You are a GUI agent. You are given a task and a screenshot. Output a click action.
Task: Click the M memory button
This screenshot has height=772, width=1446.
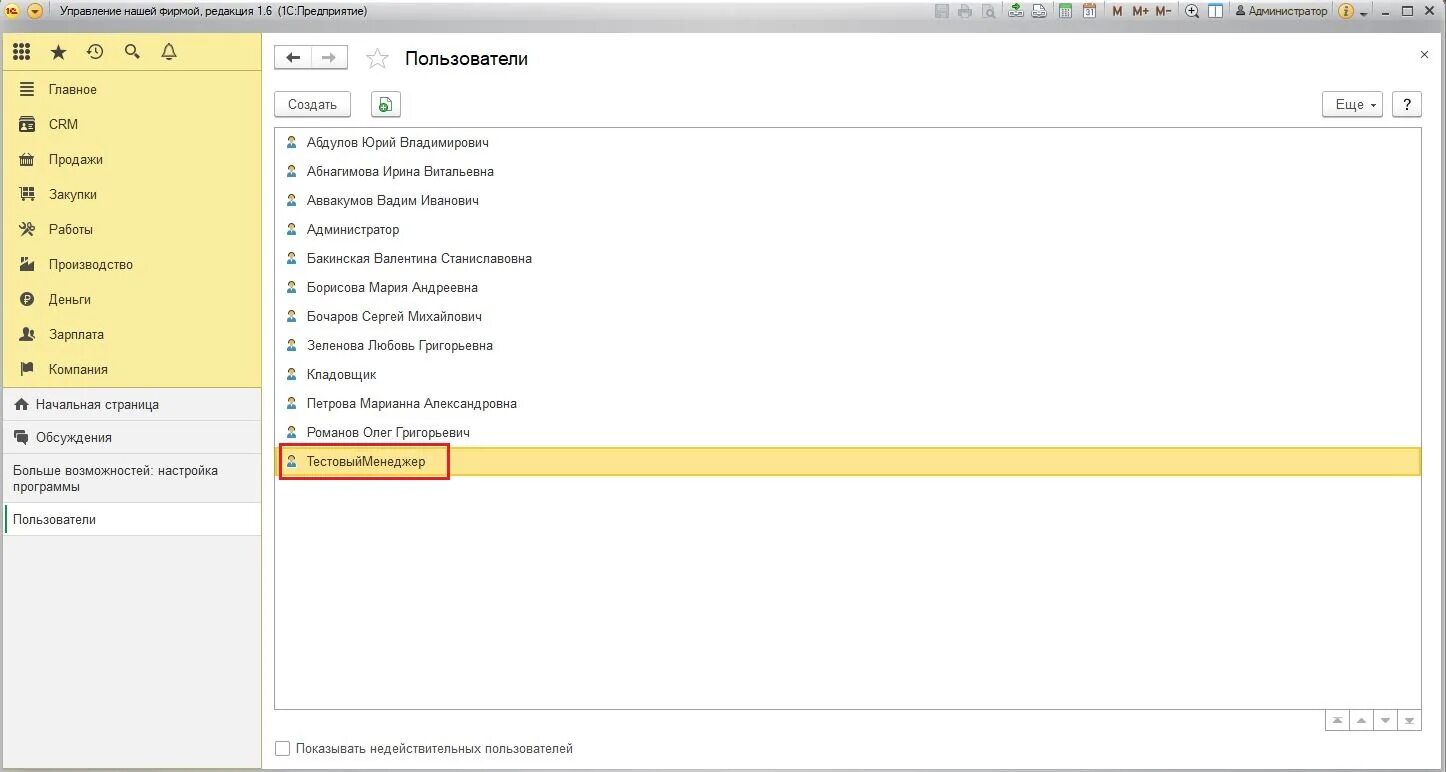(1117, 11)
